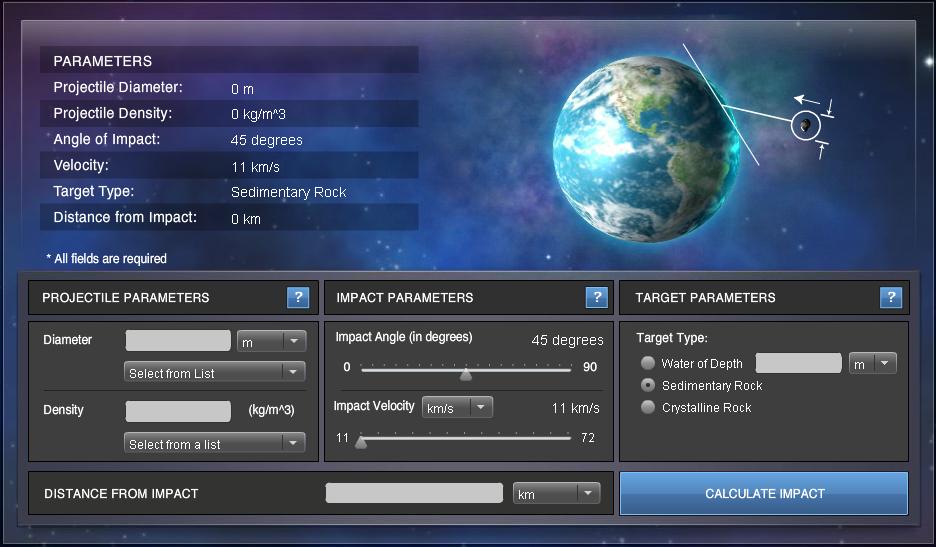Viewport: 936px width, 547px height.
Task: Open the diameter unit dropdown
Action: click(272, 341)
